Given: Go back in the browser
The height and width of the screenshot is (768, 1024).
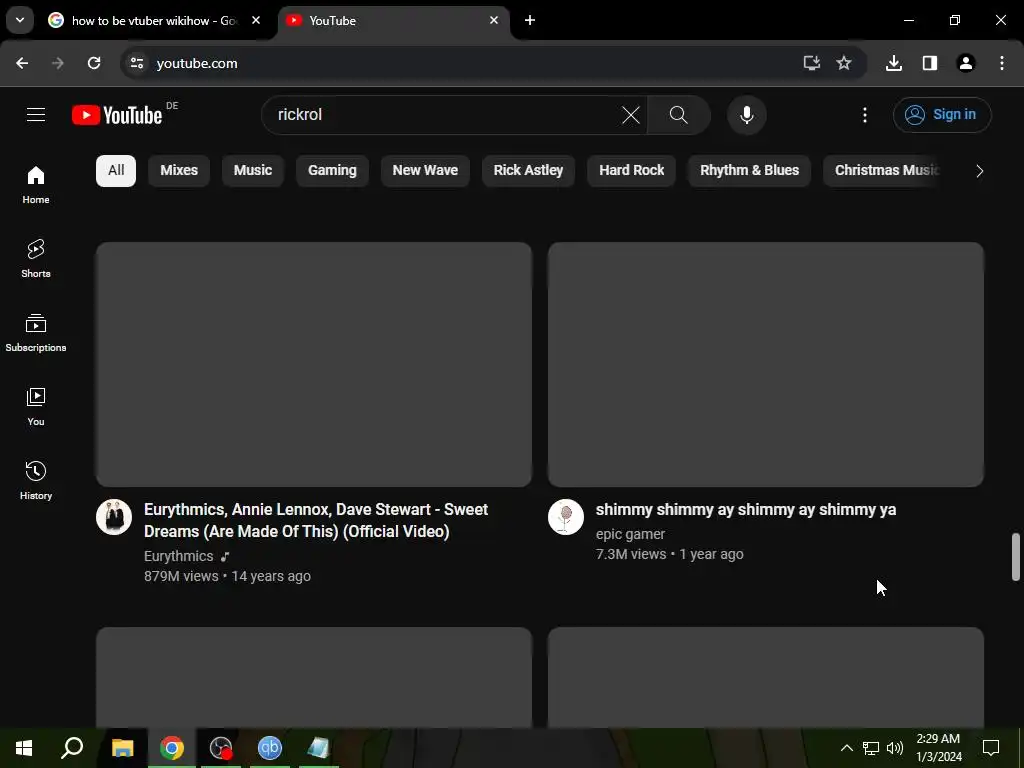Looking at the screenshot, I should (x=22, y=63).
